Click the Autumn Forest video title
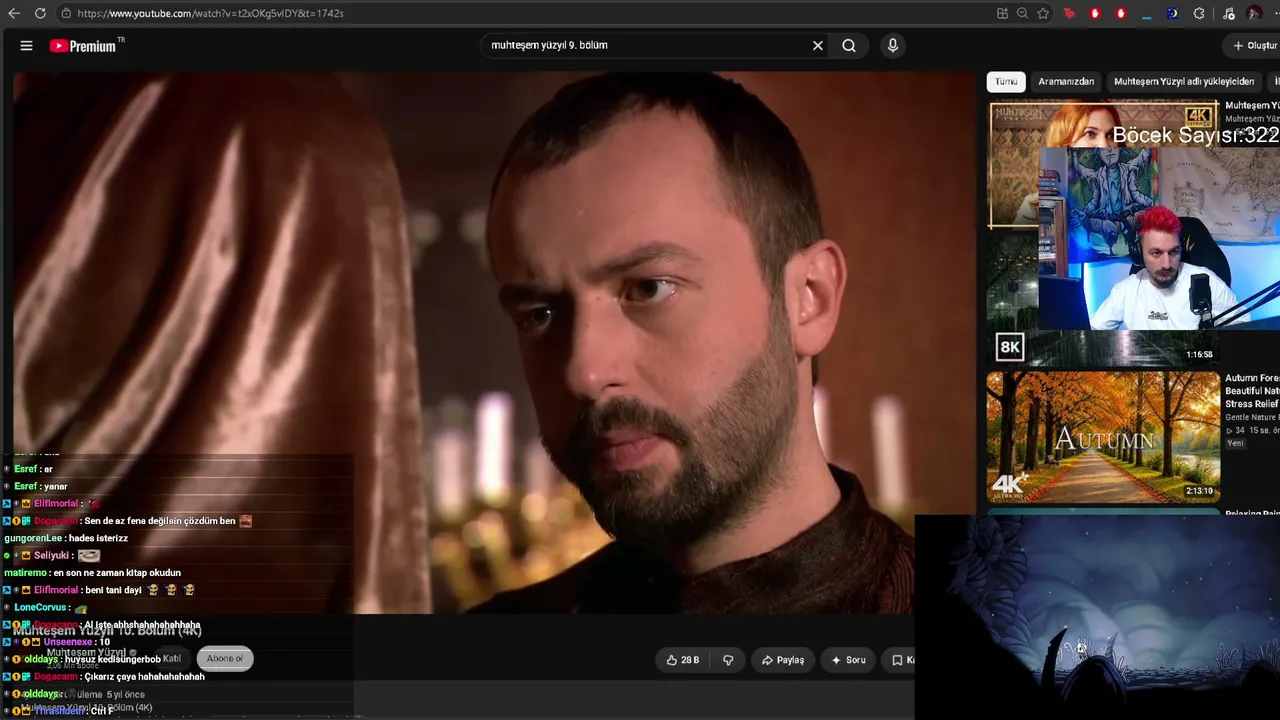The height and width of the screenshot is (720, 1280). pyautogui.click(x=1252, y=391)
